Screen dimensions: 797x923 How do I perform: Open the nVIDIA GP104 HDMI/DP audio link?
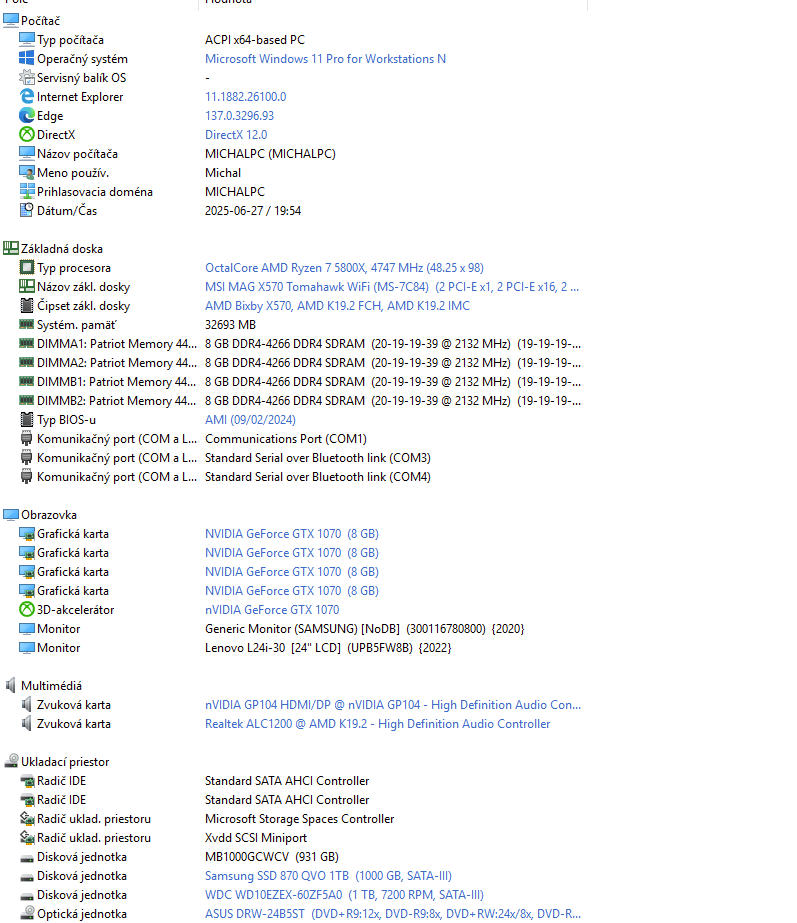coord(393,705)
